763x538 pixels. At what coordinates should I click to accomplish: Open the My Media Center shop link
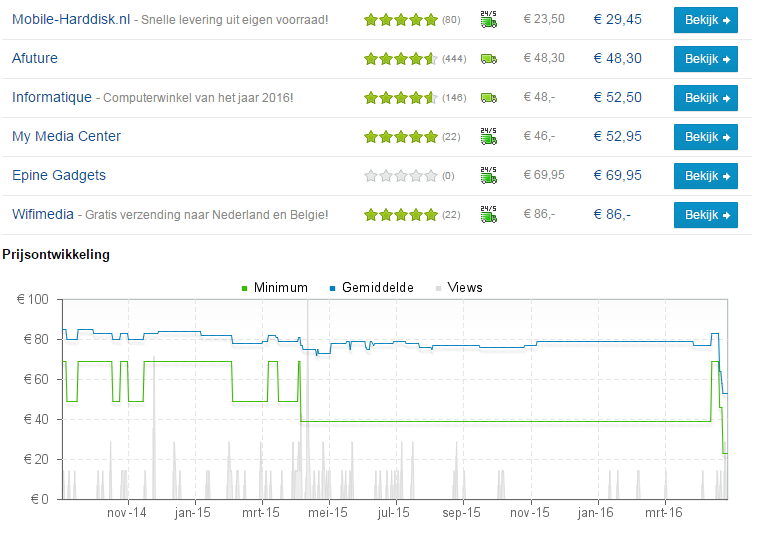coord(66,136)
